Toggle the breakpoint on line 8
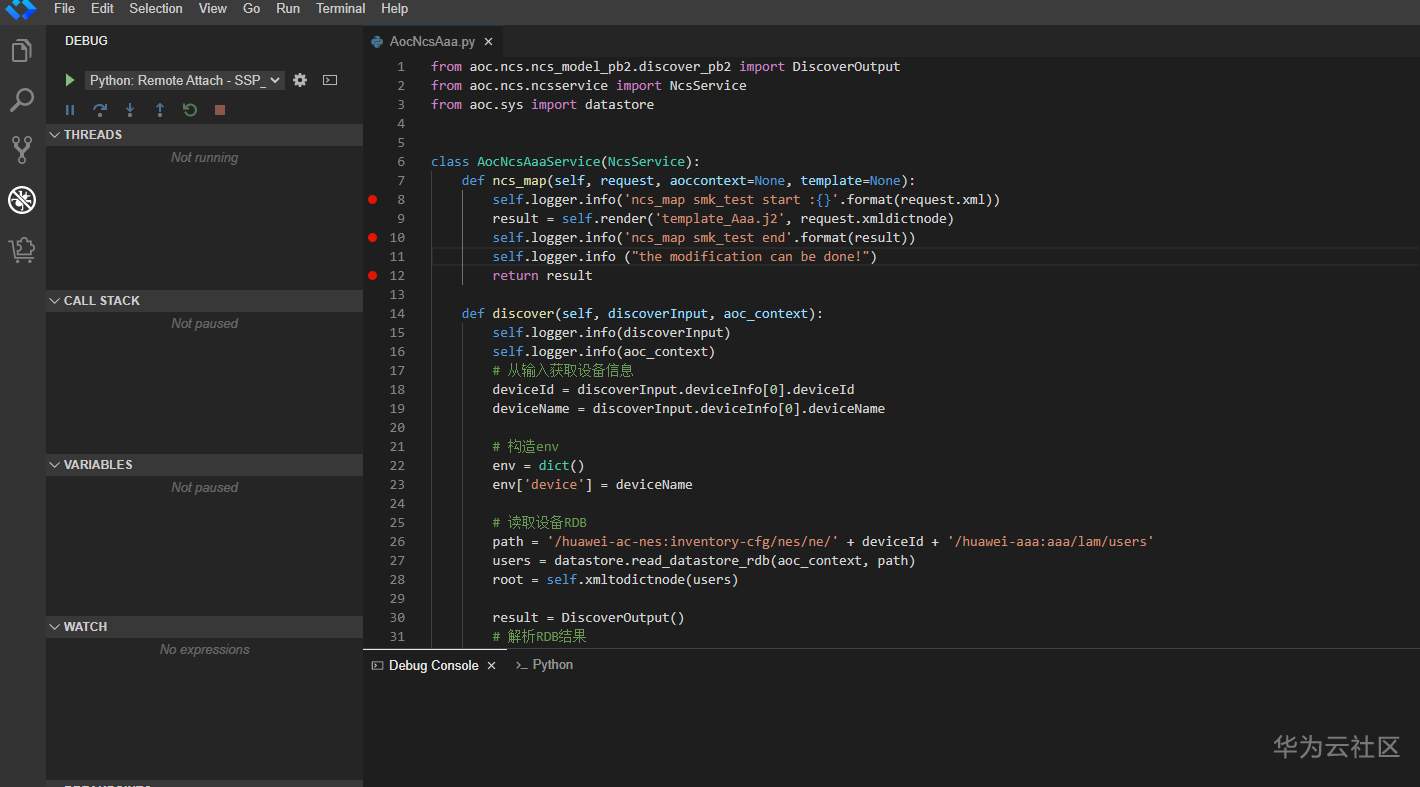 click(373, 200)
